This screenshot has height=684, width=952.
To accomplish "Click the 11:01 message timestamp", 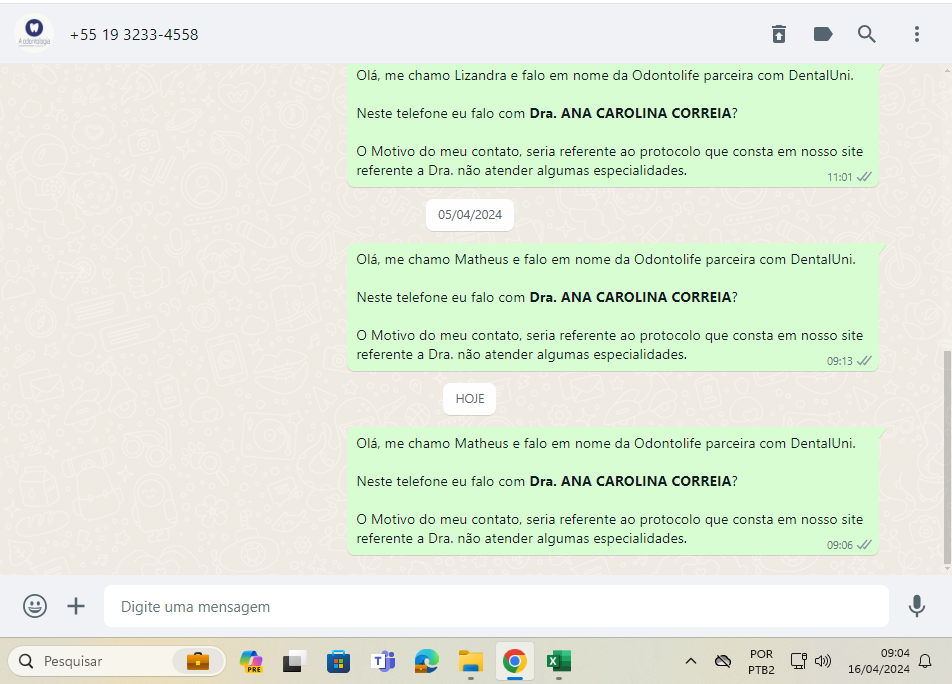I will (840, 177).
